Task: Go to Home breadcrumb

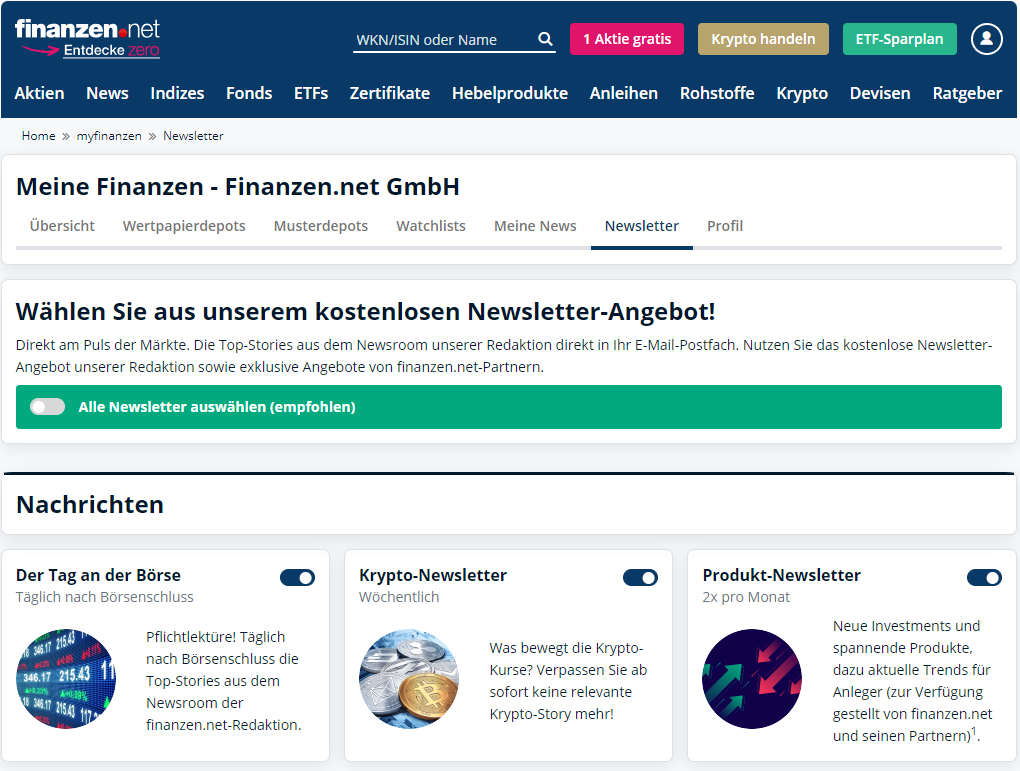Action: (38, 136)
